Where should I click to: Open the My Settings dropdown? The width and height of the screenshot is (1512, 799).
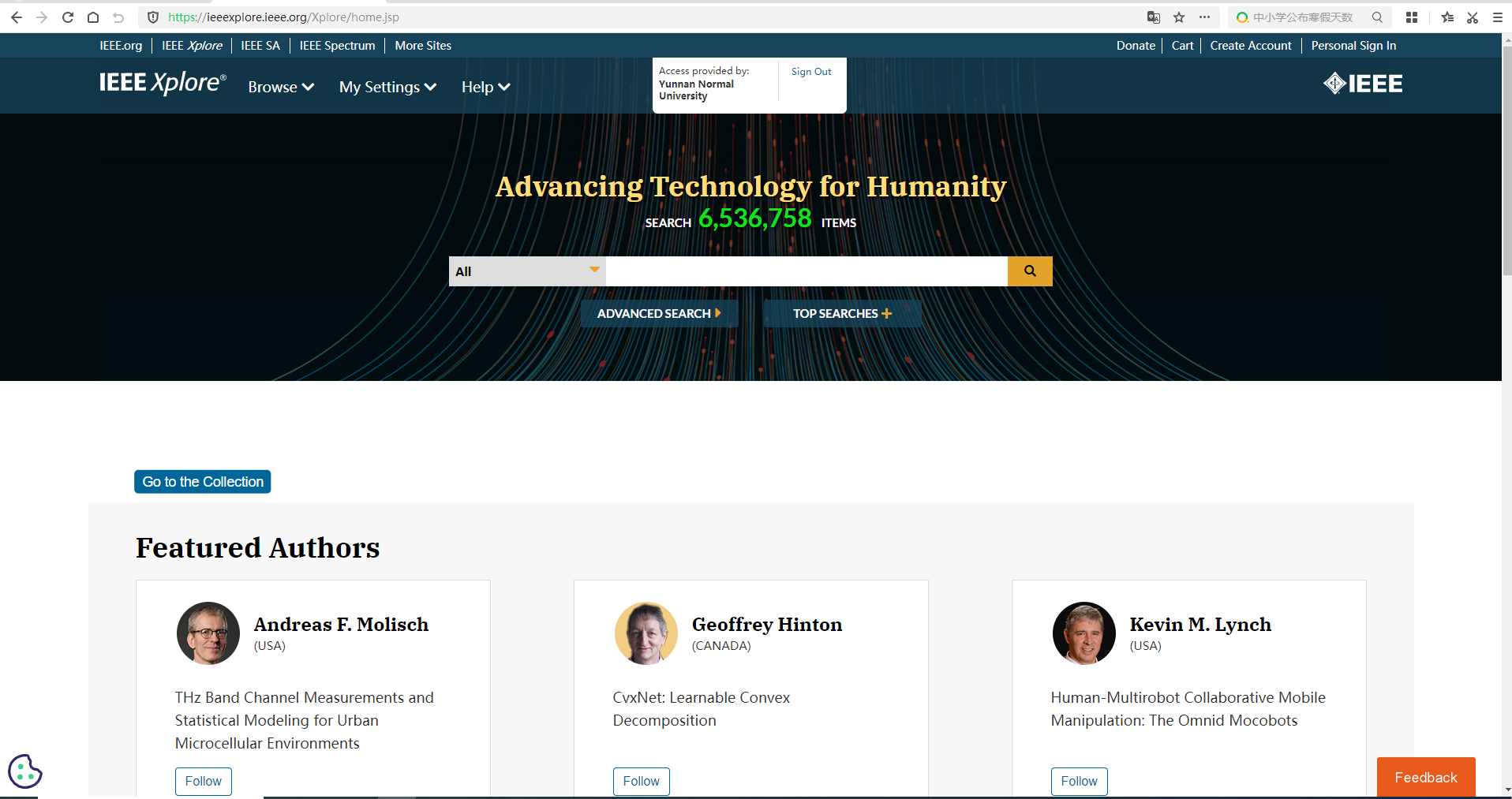pos(387,87)
